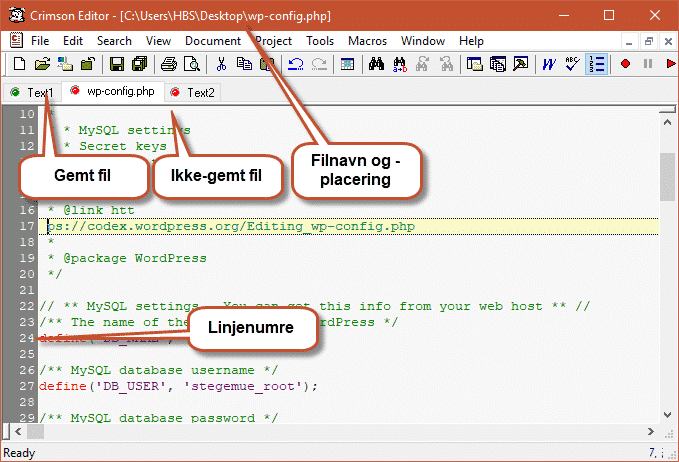Open the Search menu
This screenshot has width=679, height=462.
114,41
